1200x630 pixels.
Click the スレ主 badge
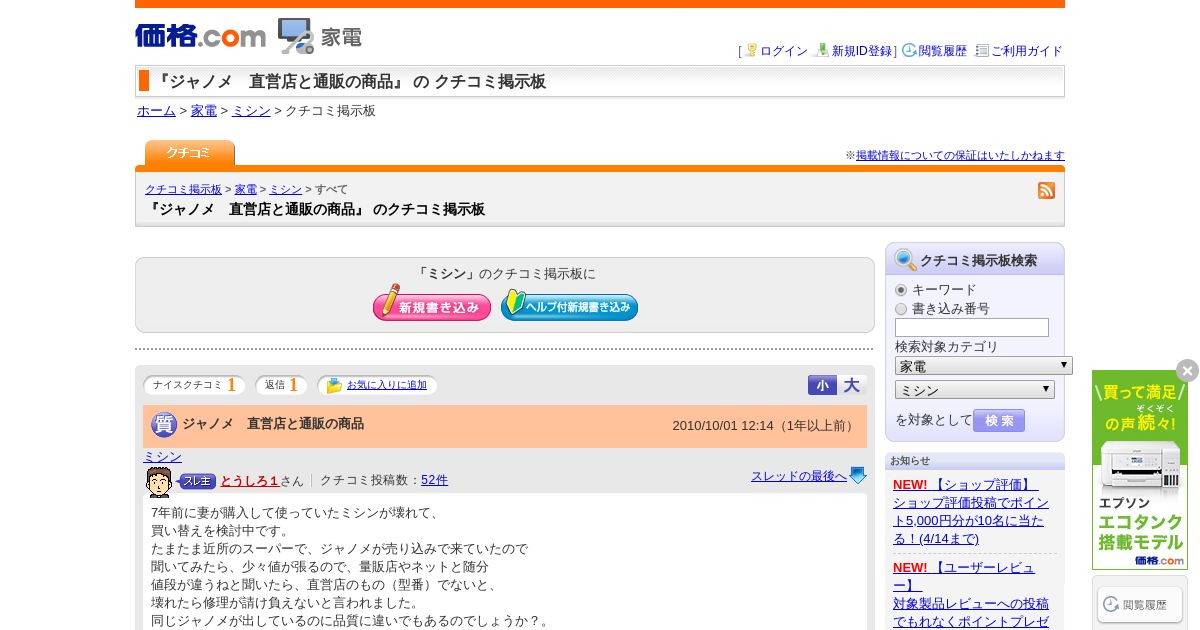pos(197,481)
